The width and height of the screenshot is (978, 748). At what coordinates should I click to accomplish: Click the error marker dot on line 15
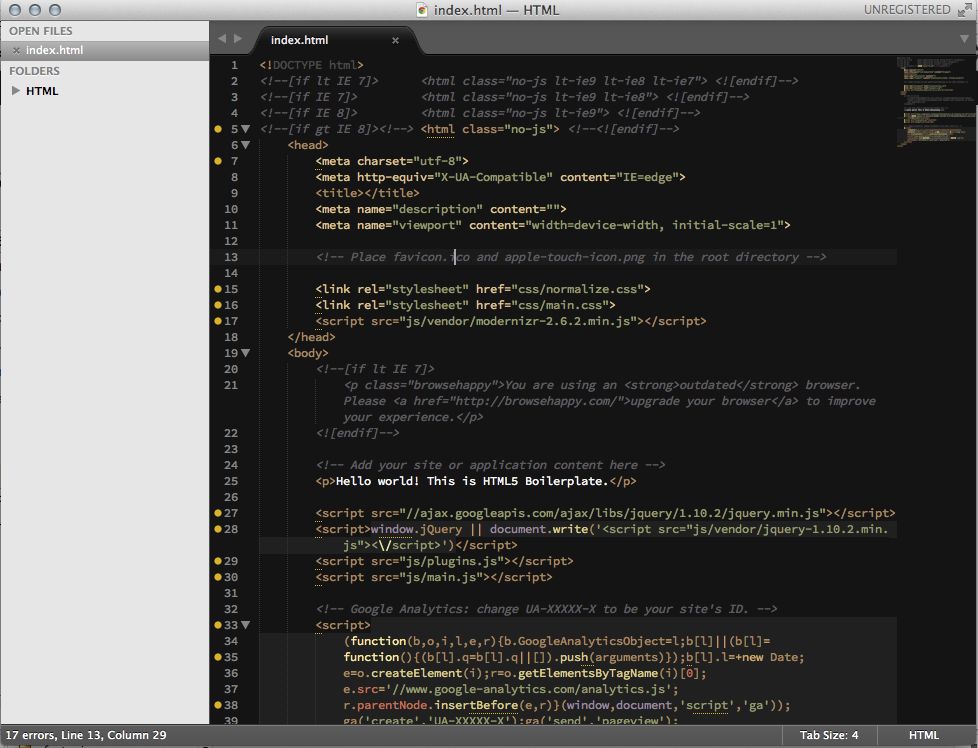click(x=218, y=289)
